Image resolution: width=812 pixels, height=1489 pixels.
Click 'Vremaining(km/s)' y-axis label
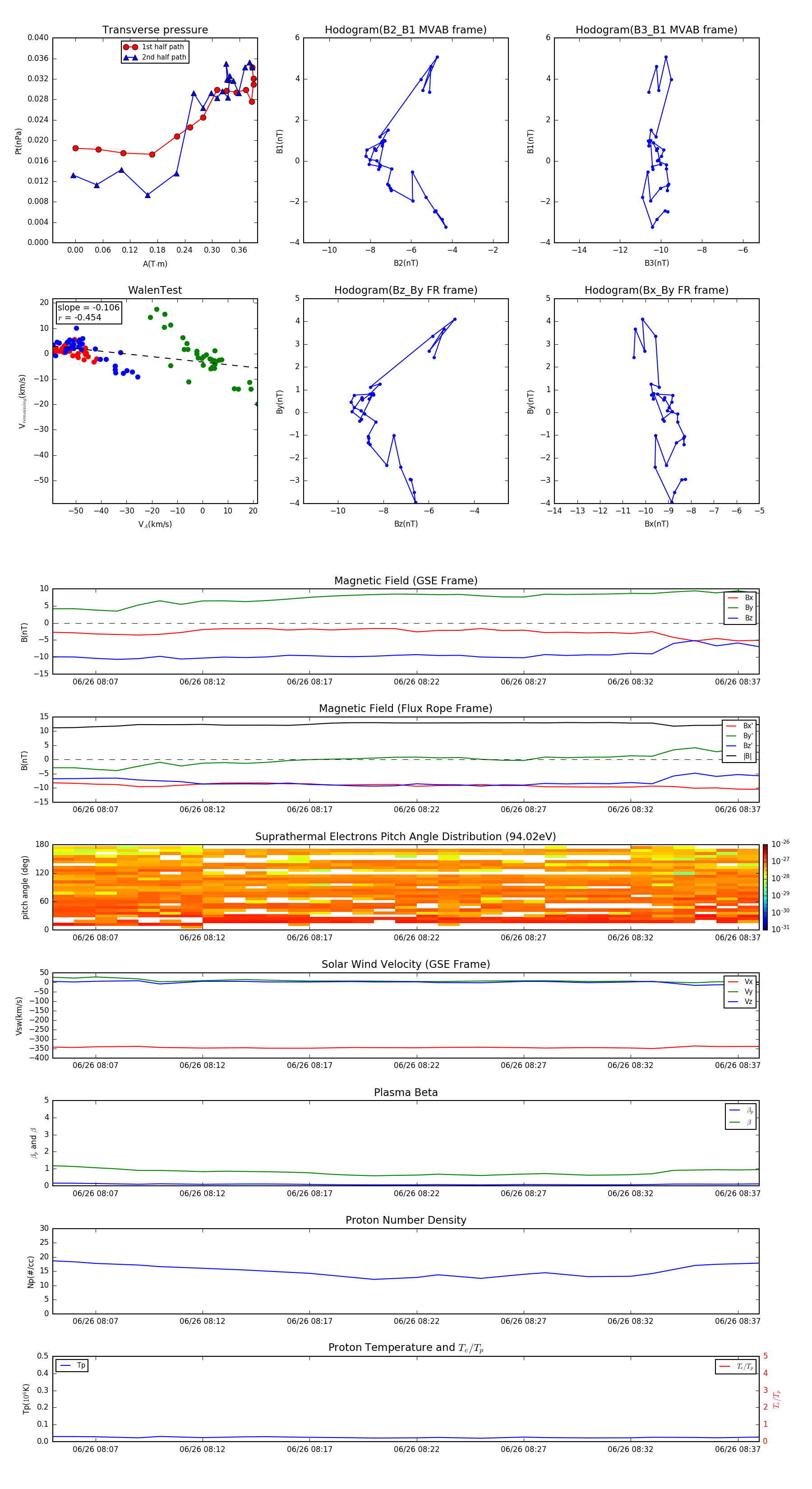22,401
